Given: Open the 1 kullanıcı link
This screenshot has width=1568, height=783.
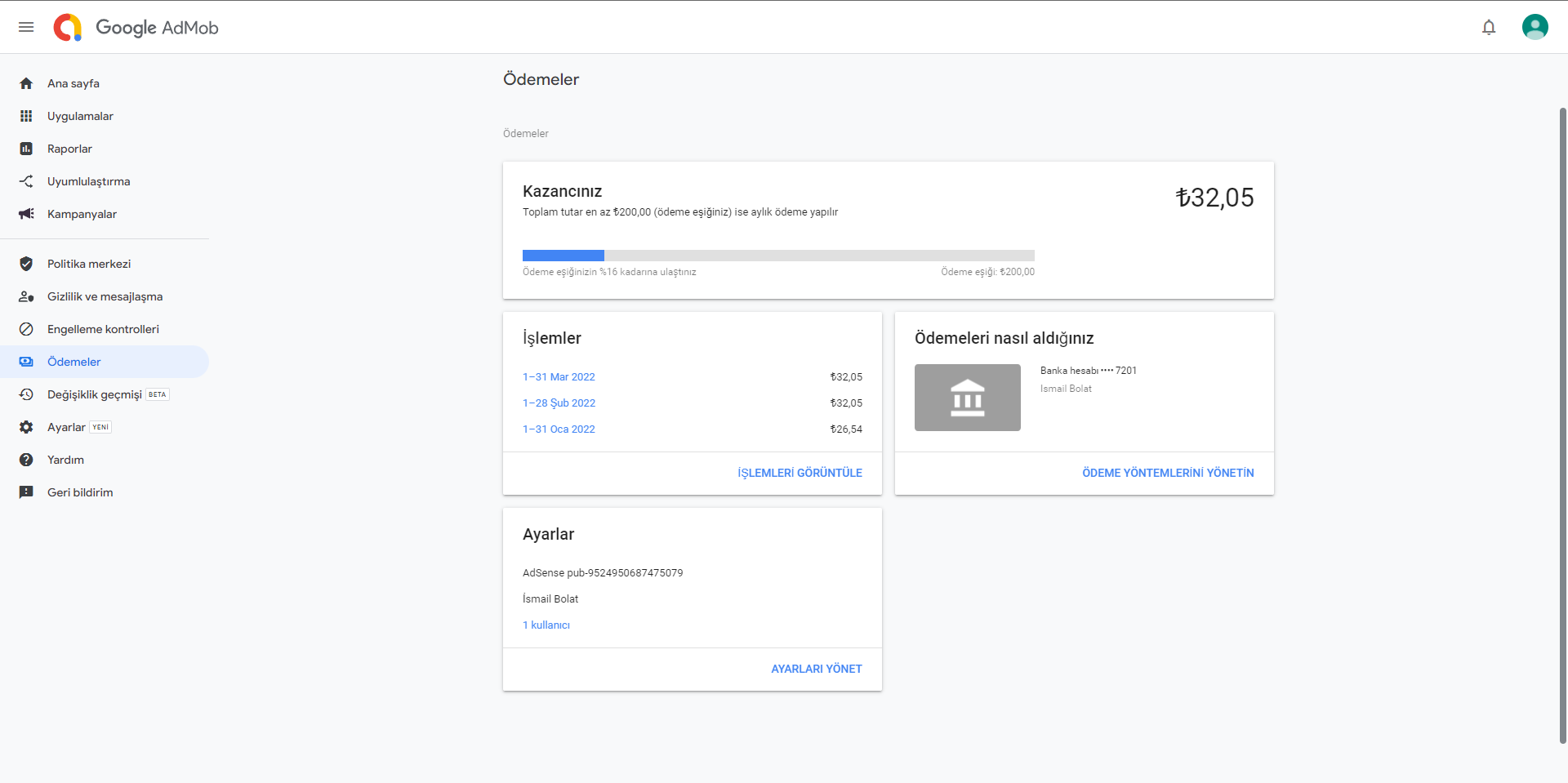Looking at the screenshot, I should pos(546,625).
